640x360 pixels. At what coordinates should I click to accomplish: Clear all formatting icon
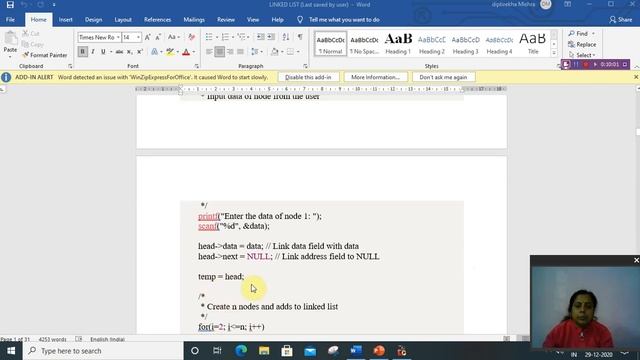191,37
